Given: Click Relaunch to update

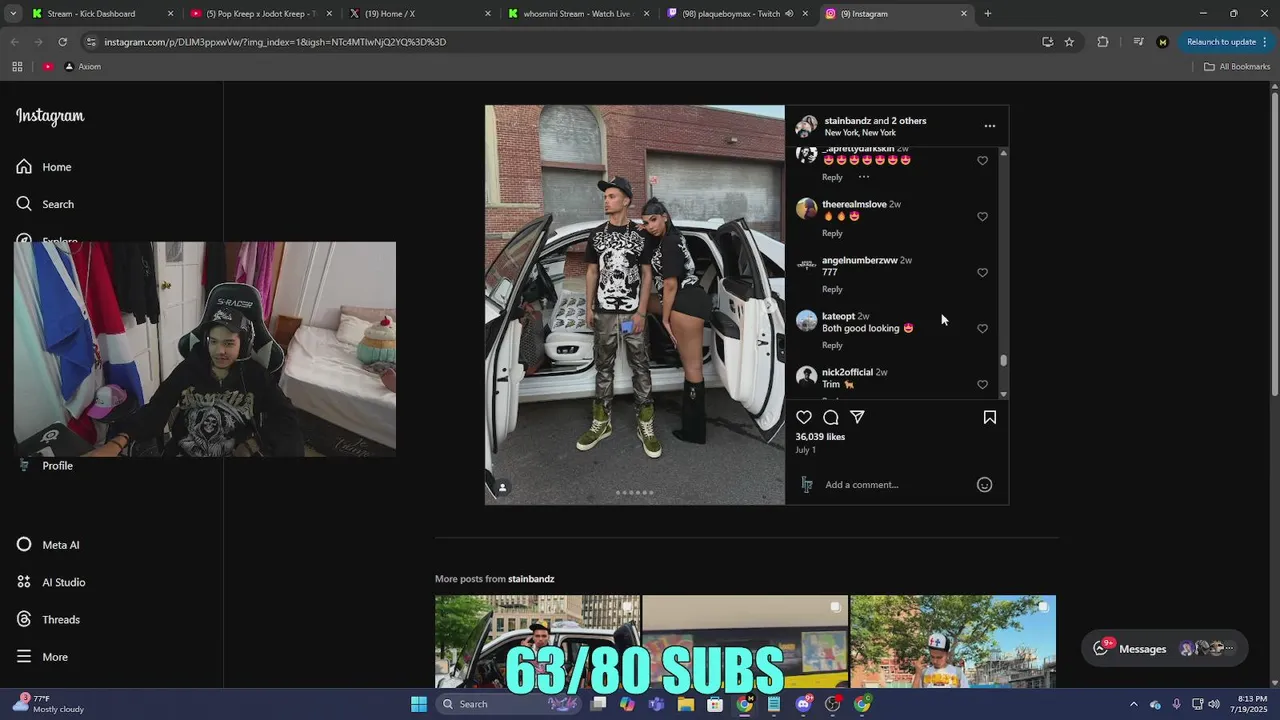Looking at the screenshot, I should 1221,42.
